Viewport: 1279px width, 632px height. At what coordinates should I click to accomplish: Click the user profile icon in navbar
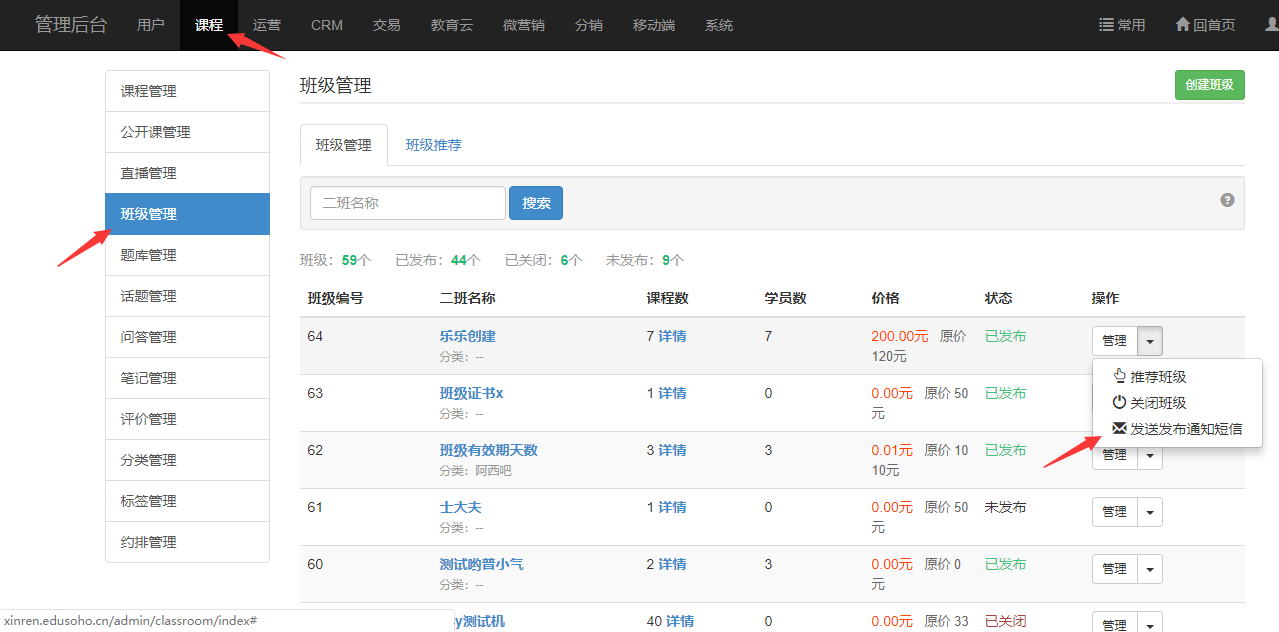(1270, 25)
